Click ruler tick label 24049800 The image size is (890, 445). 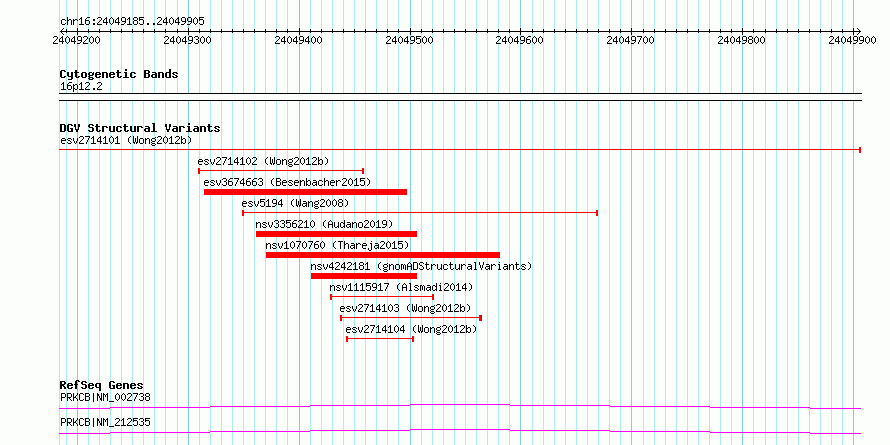[742, 40]
